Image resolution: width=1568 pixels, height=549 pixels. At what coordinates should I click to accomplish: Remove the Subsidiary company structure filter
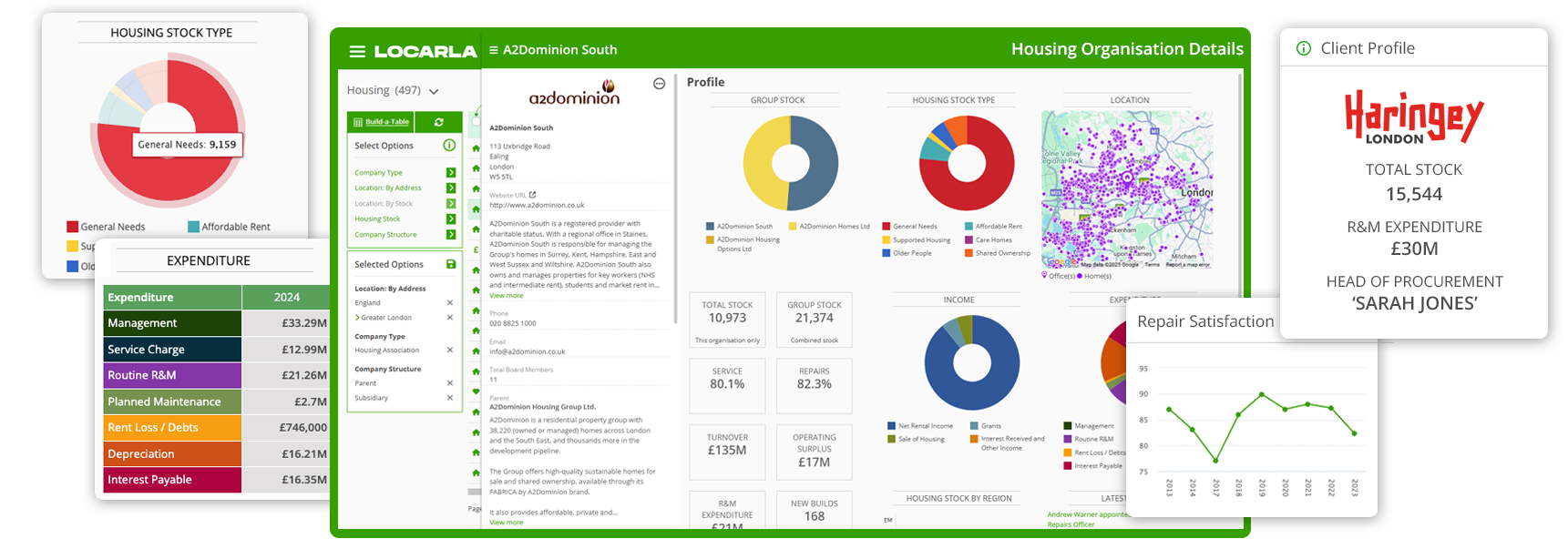(449, 398)
